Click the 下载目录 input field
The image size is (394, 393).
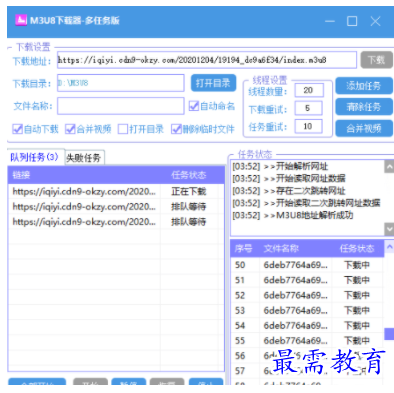121,83
